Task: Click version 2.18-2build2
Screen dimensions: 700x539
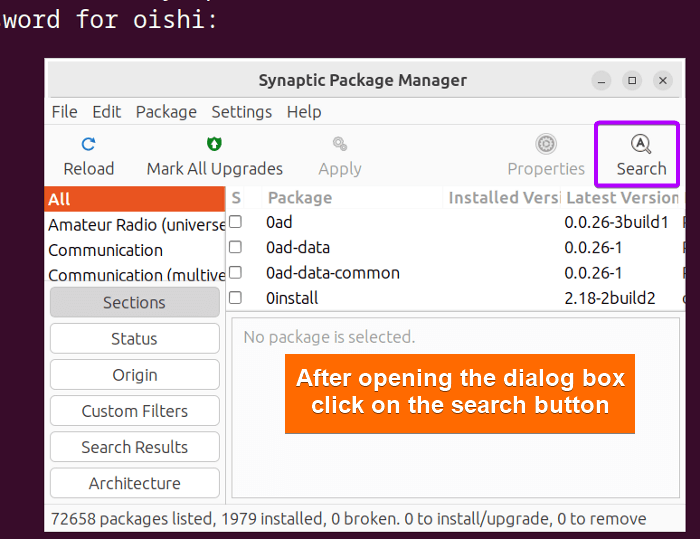Action: [610, 298]
